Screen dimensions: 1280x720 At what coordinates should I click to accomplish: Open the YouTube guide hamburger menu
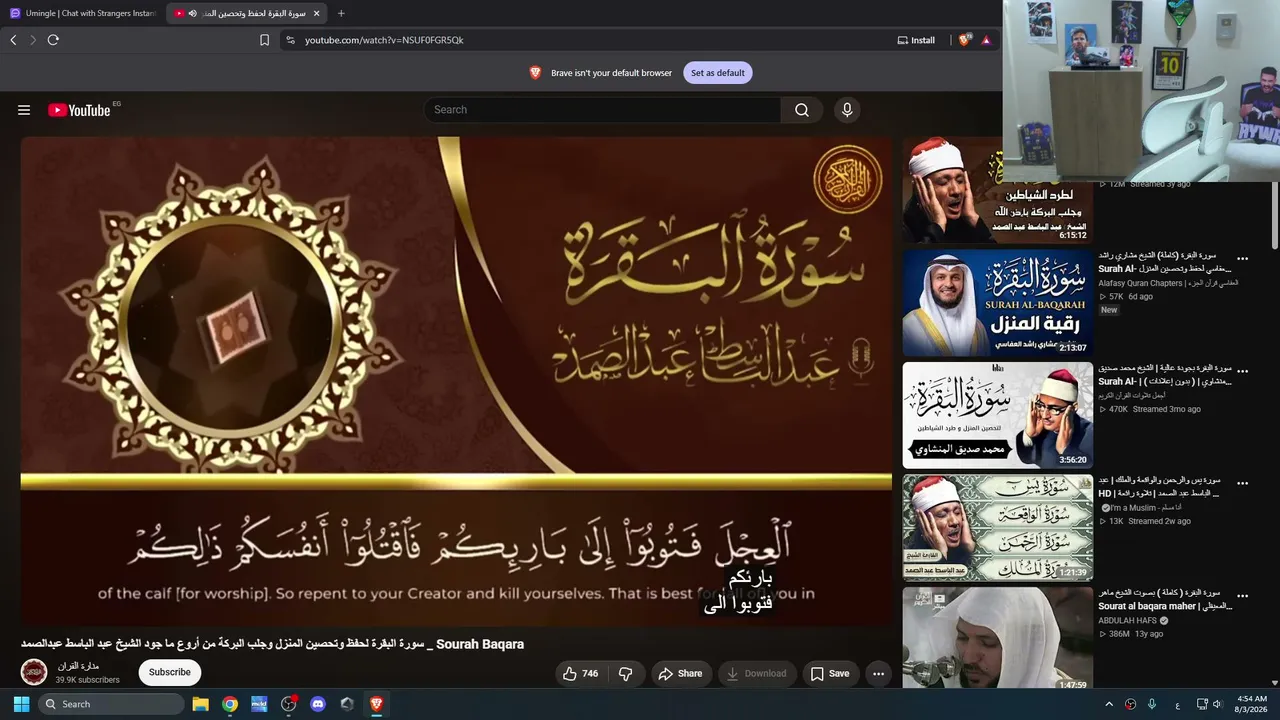click(x=24, y=110)
